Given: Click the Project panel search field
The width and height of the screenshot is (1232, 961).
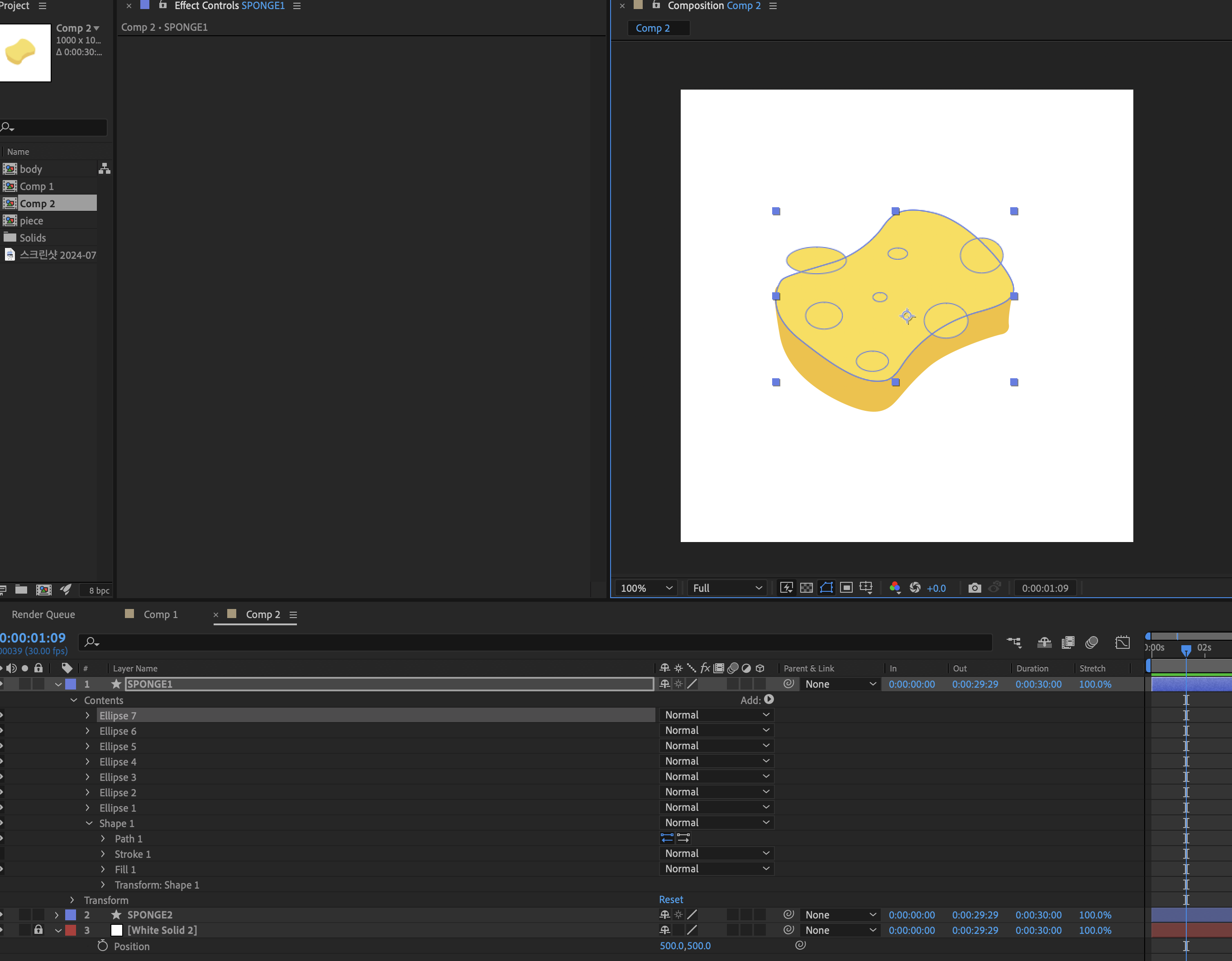Looking at the screenshot, I should 53,127.
